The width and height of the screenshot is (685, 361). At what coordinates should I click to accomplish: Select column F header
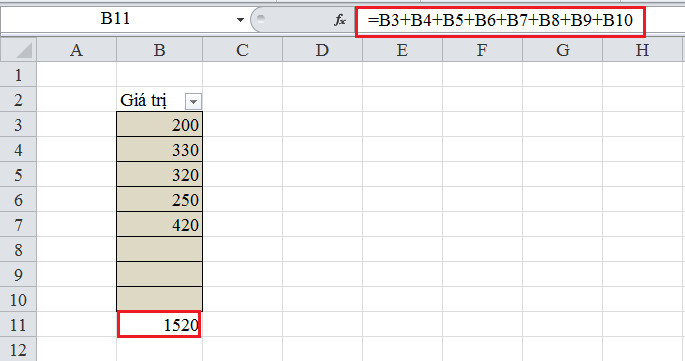[x=482, y=50]
